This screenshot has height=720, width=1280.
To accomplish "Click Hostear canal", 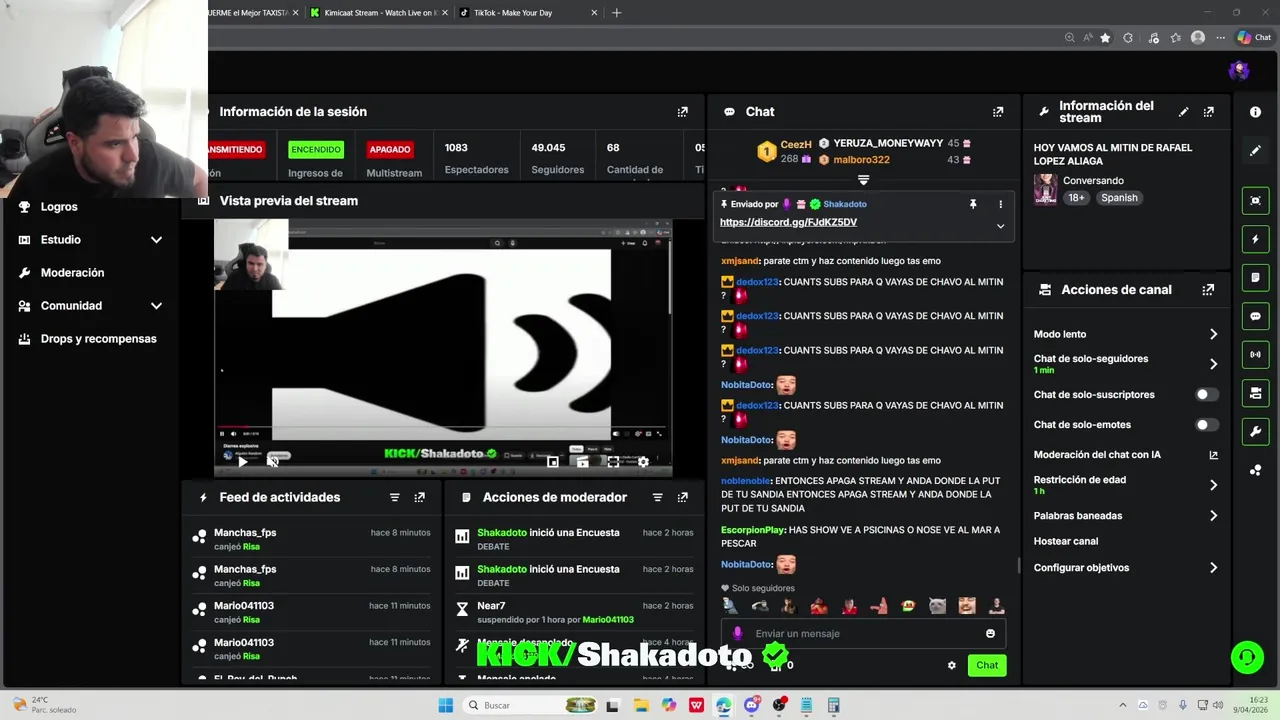I will tap(1066, 542).
